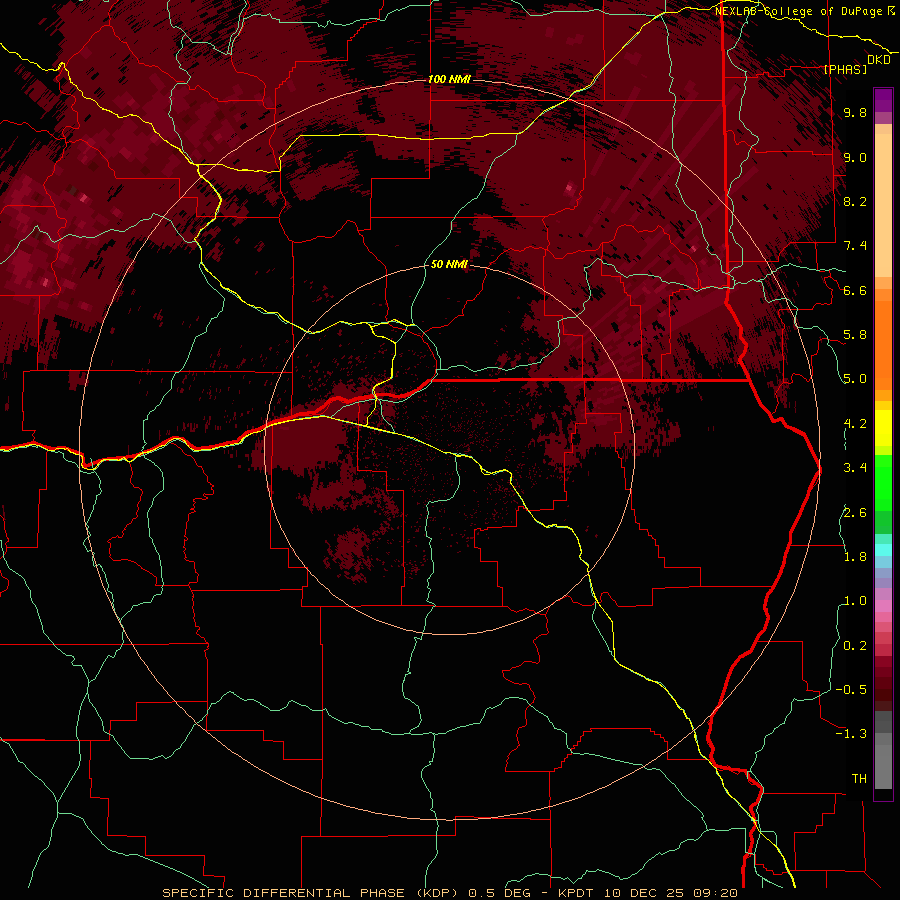The height and width of the screenshot is (900, 900).
Task: Click the -1.3 value on the color scale
Action: tap(851, 734)
